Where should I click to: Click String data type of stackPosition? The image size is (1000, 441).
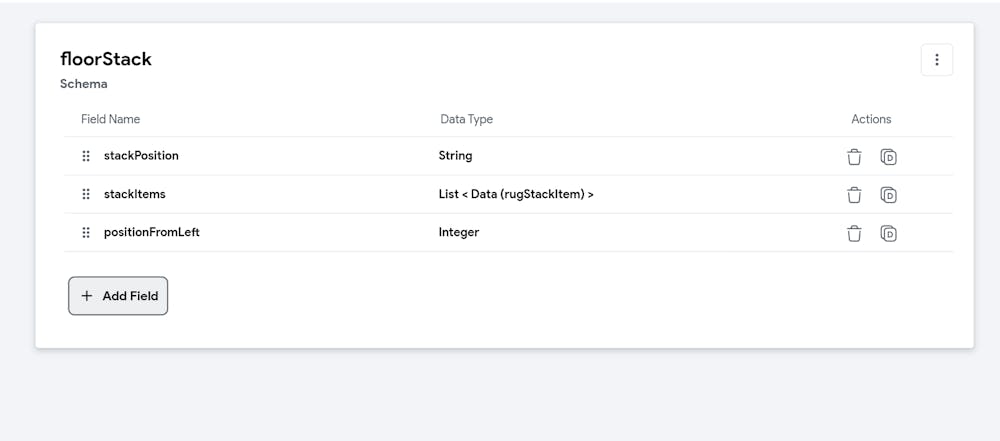click(x=455, y=156)
